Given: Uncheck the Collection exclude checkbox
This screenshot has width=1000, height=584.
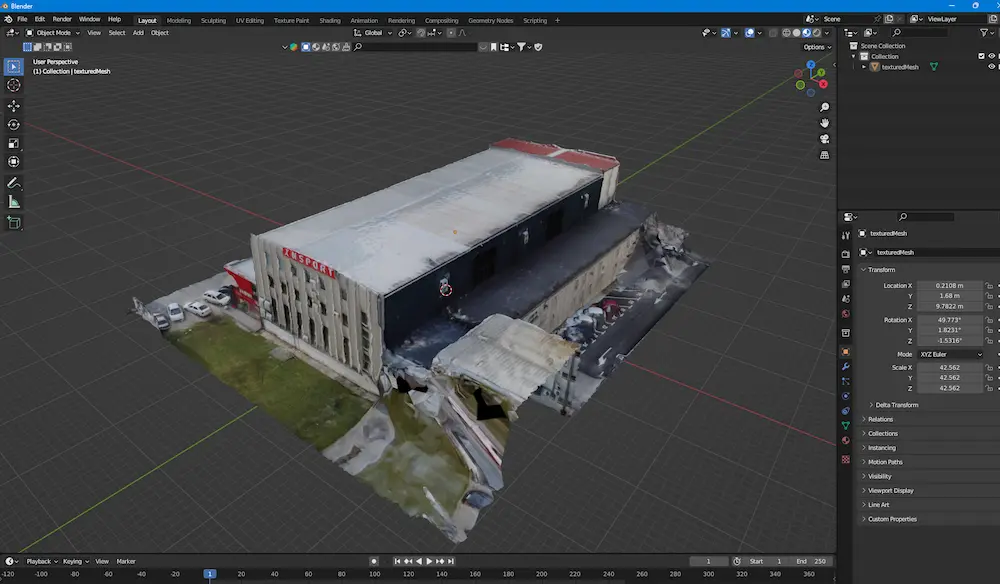Looking at the screenshot, I should [x=980, y=56].
